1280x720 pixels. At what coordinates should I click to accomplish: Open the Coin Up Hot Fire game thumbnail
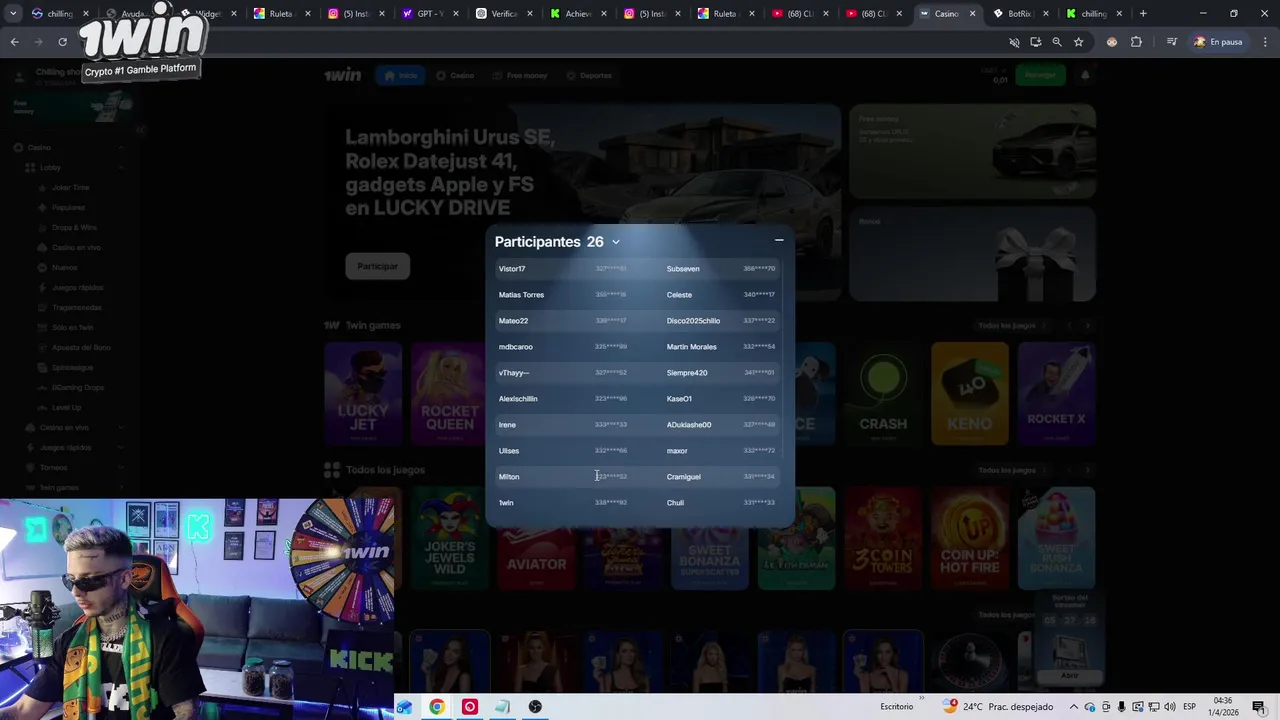[x=970, y=538]
